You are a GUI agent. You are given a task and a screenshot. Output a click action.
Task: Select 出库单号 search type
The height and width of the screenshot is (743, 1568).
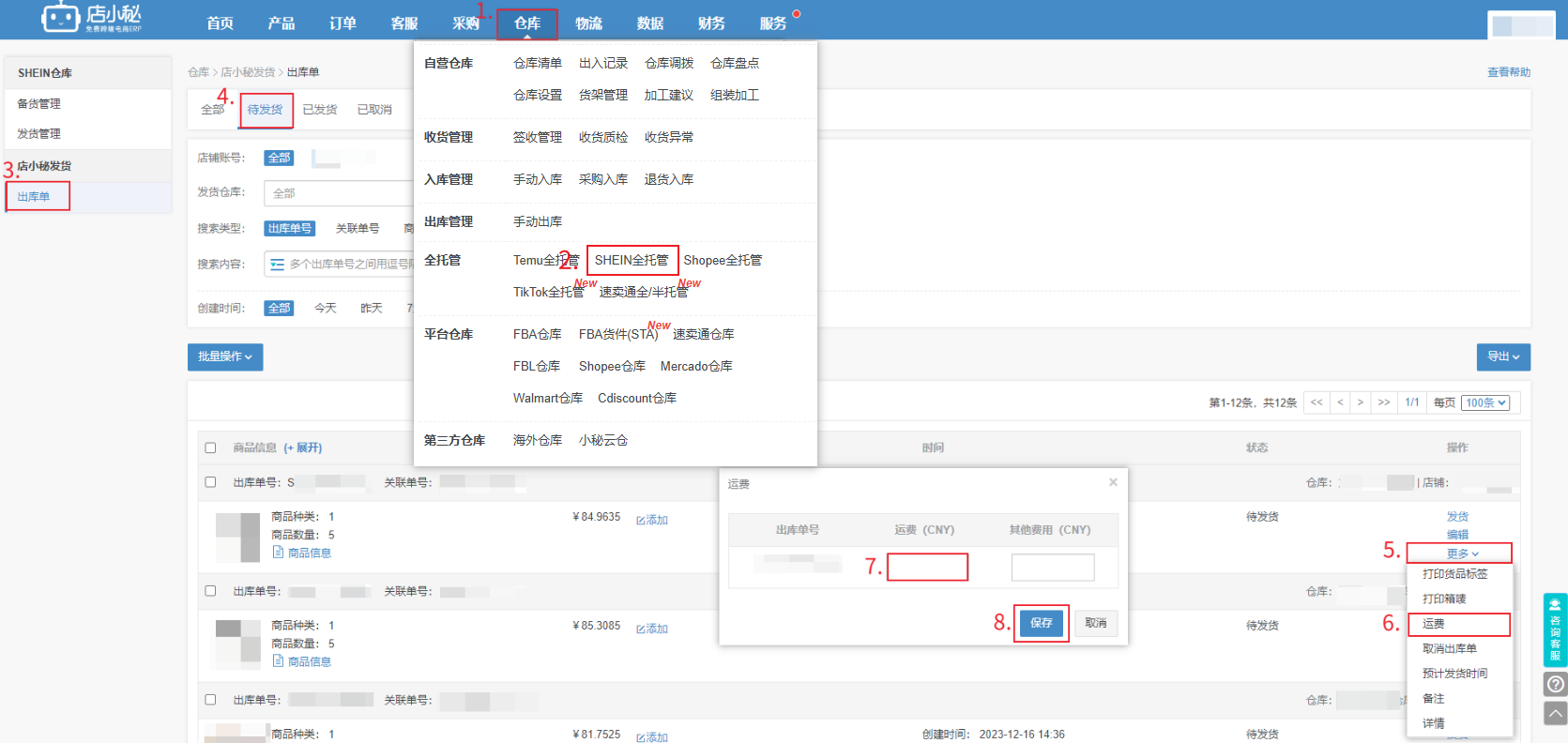[x=290, y=228]
